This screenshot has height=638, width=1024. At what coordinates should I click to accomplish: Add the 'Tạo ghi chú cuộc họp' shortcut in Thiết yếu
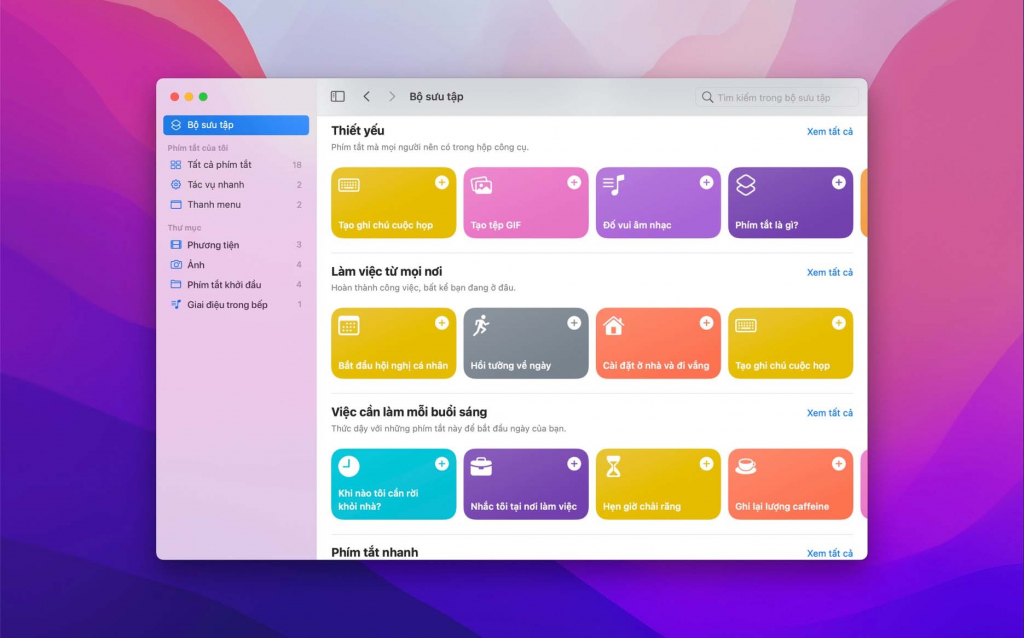[x=441, y=182]
